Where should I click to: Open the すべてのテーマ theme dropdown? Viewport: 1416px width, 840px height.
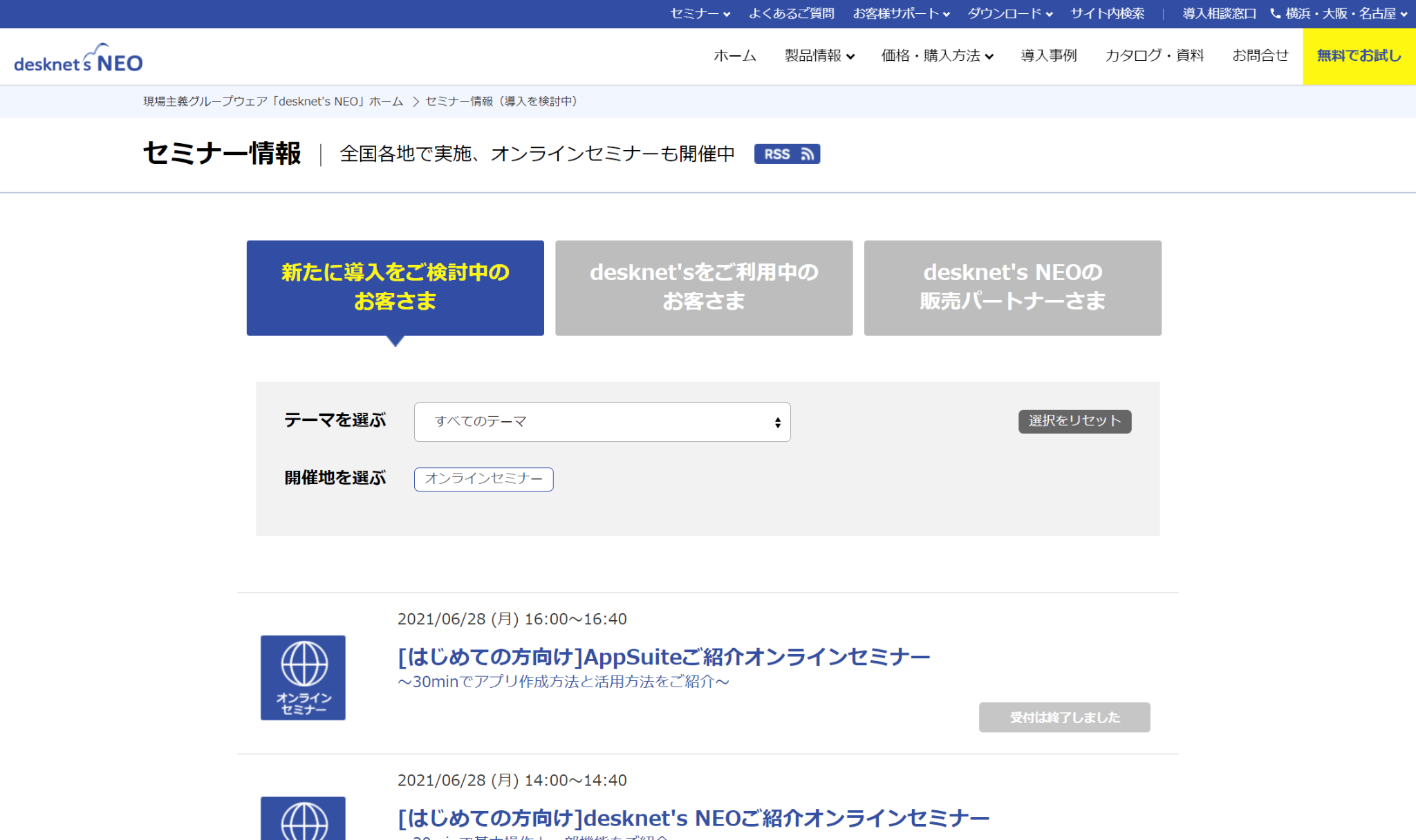(602, 422)
